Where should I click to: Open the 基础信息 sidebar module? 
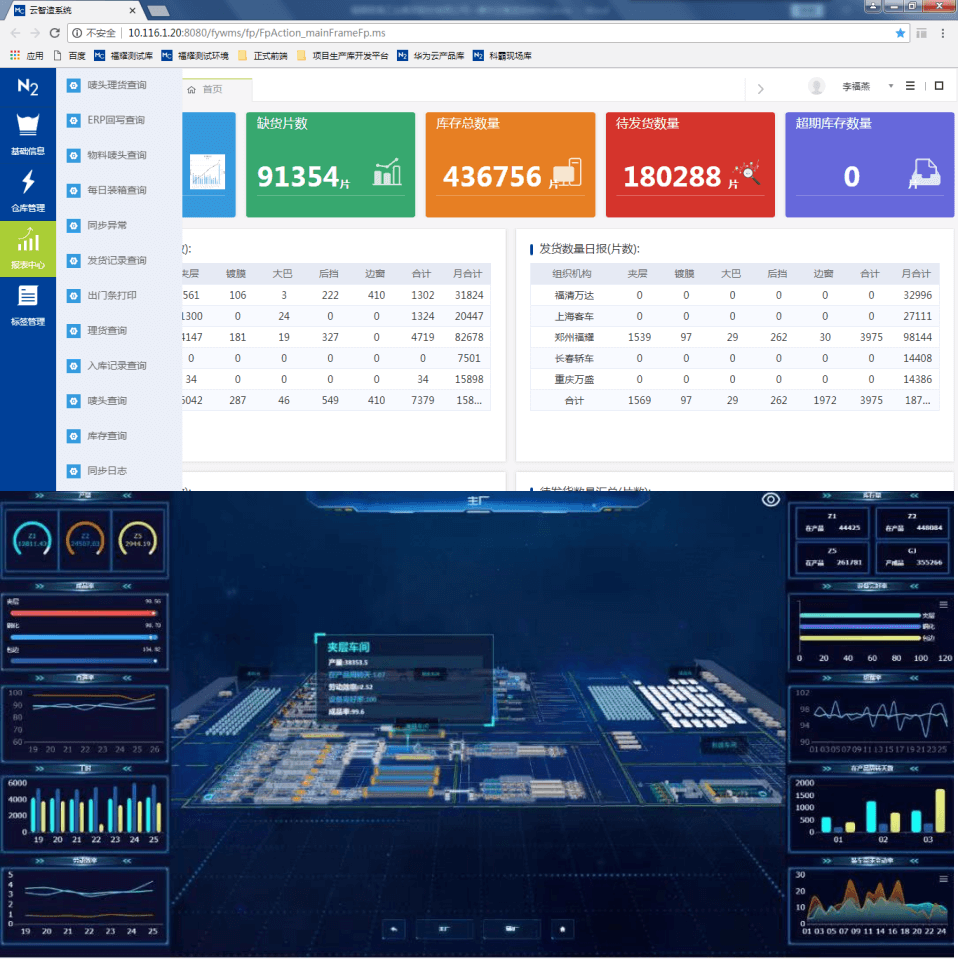[28, 135]
